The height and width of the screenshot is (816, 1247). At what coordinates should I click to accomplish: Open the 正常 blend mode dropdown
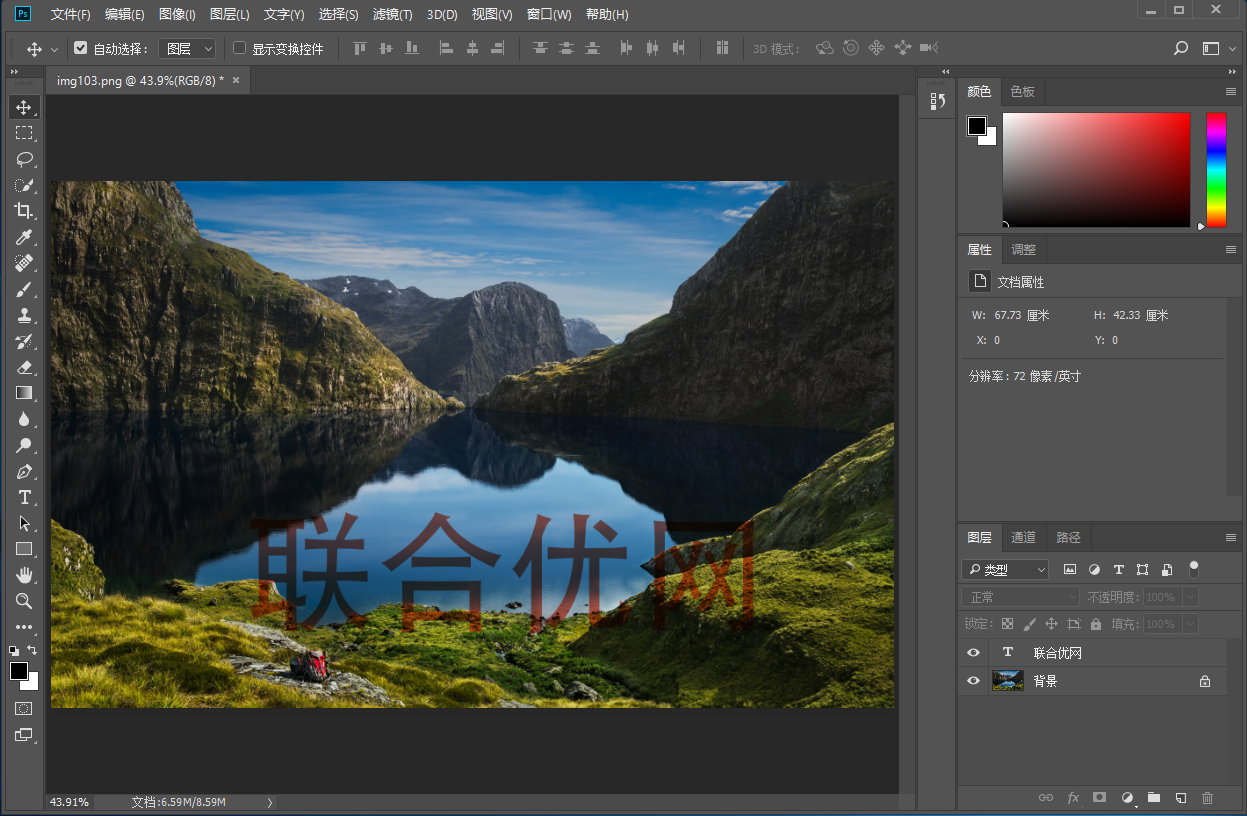pyautogui.click(x=1021, y=597)
